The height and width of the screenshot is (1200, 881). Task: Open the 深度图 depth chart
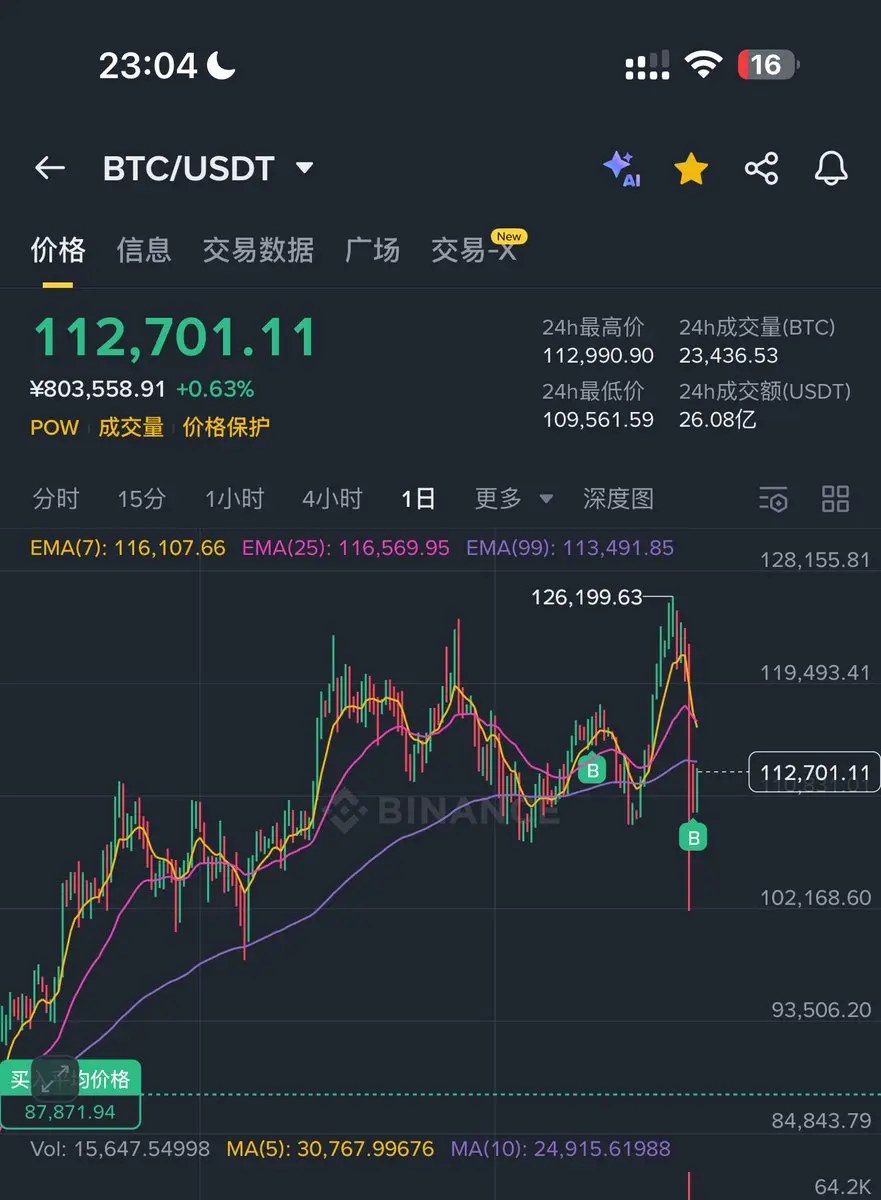coord(618,498)
